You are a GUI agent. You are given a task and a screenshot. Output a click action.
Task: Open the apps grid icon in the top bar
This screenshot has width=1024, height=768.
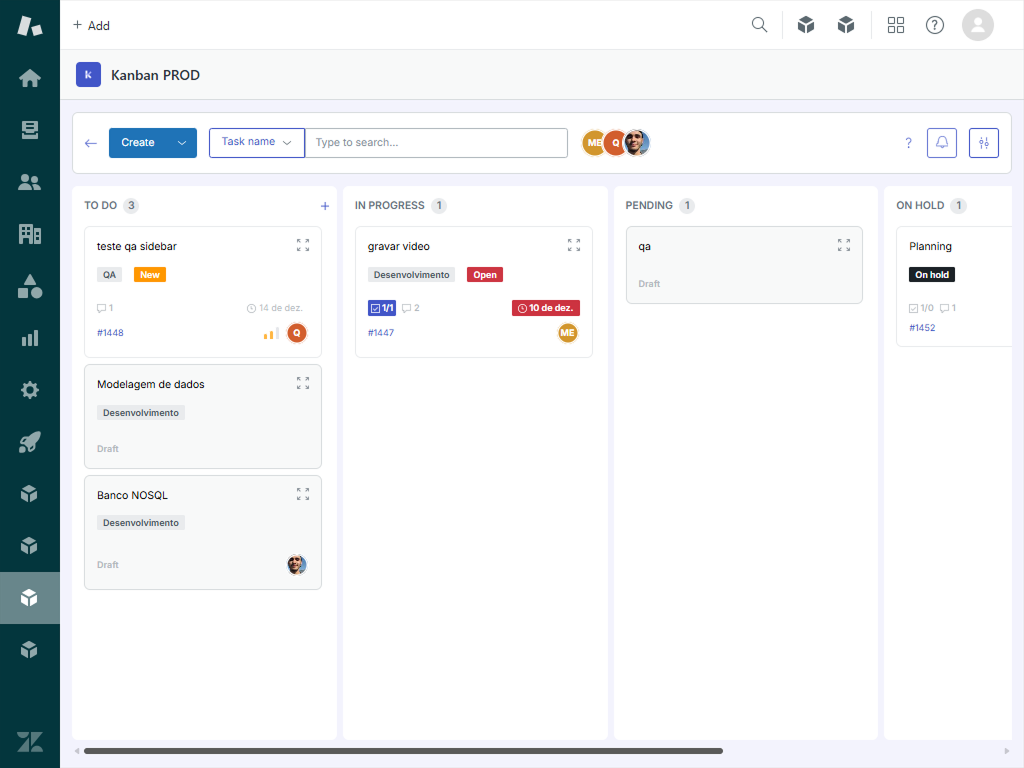coord(896,24)
